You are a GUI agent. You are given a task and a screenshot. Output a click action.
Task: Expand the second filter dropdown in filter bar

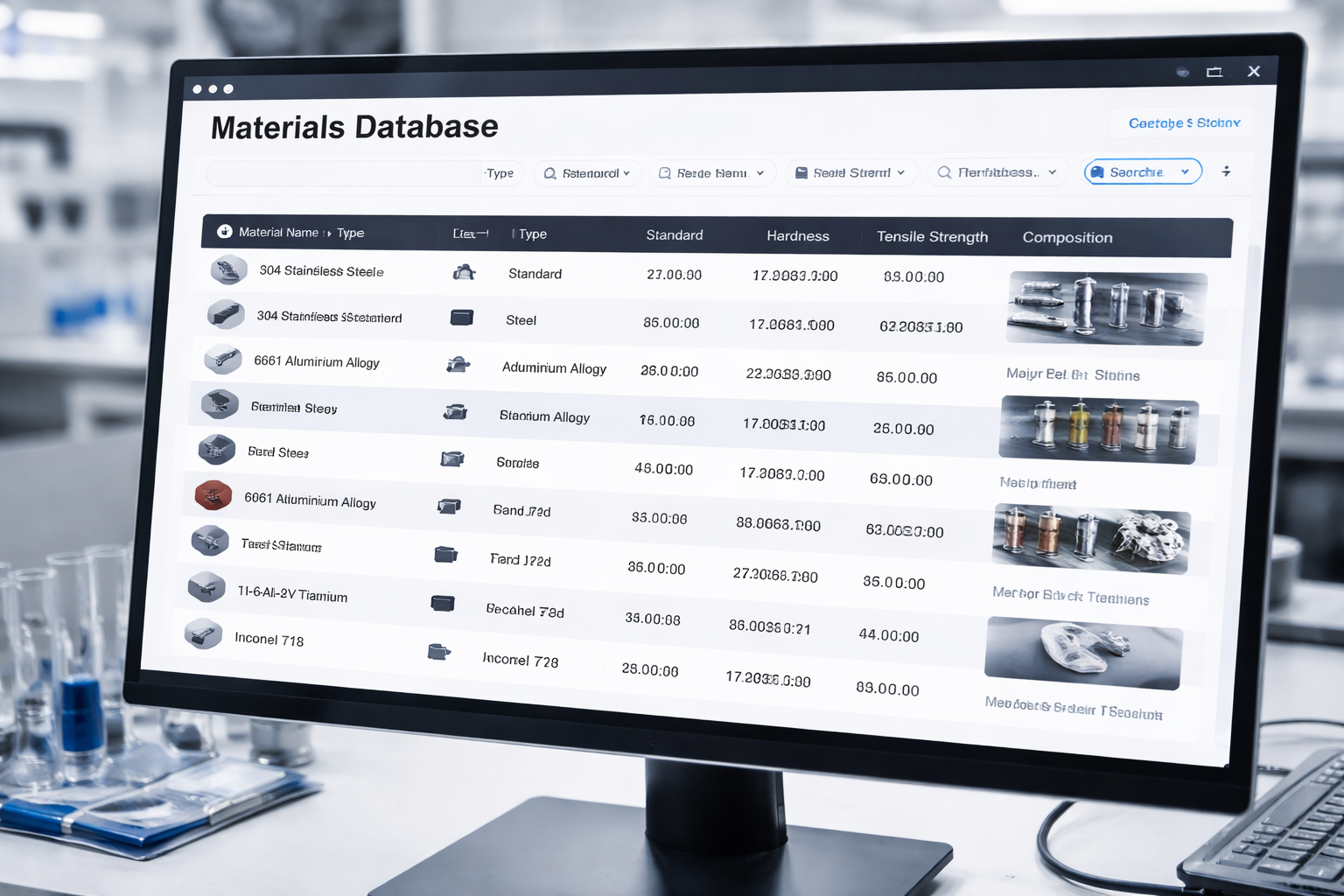pos(711,173)
